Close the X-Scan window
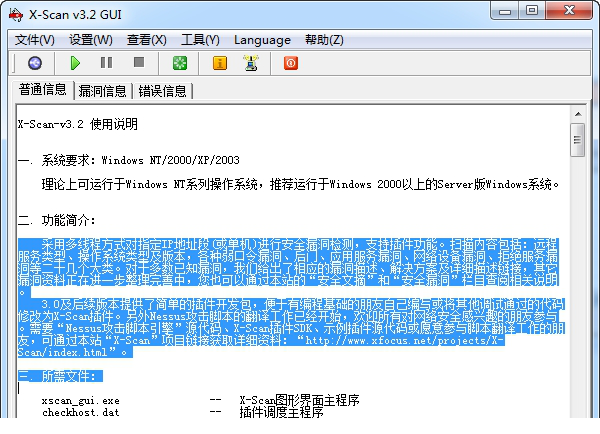 tap(570, 10)
